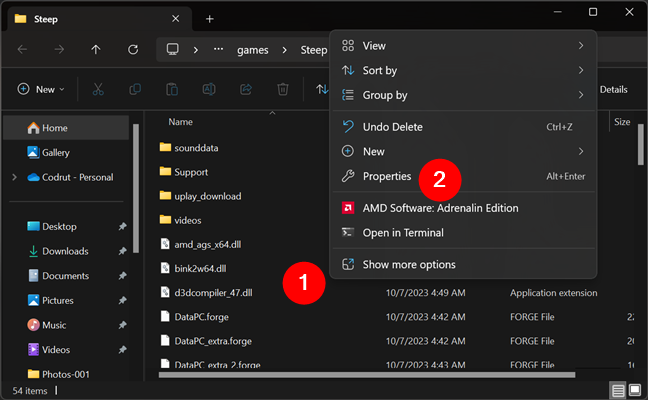Click Show more options in context menu
The width and height of the screenshot is (648, 400).
(408, 264)
